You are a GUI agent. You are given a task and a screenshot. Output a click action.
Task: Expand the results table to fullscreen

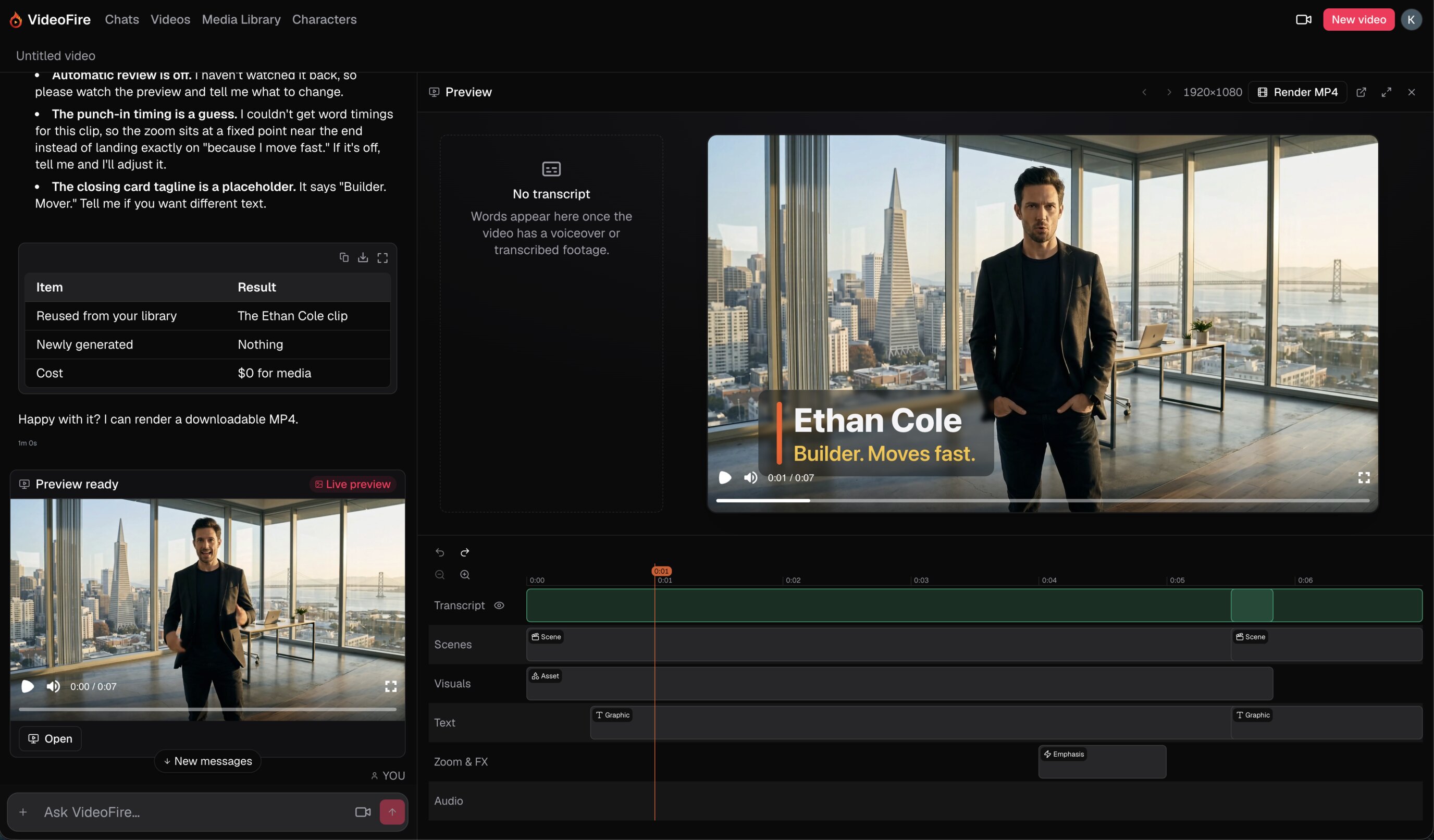[x=382, y=257]
